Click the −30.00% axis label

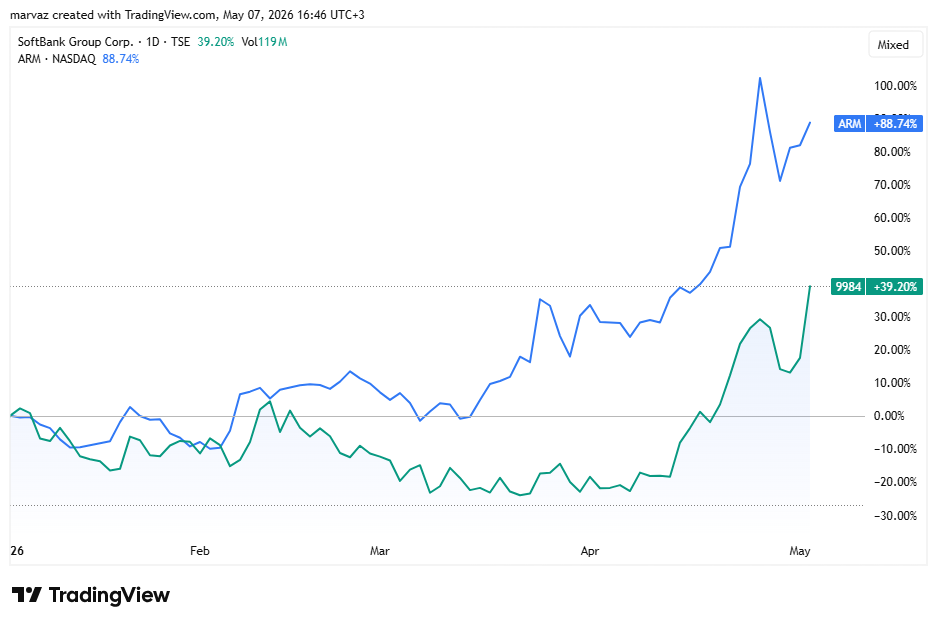coord(895,516)
